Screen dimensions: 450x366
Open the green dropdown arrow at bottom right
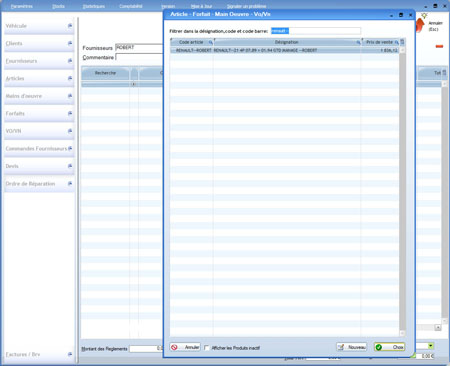431,346
